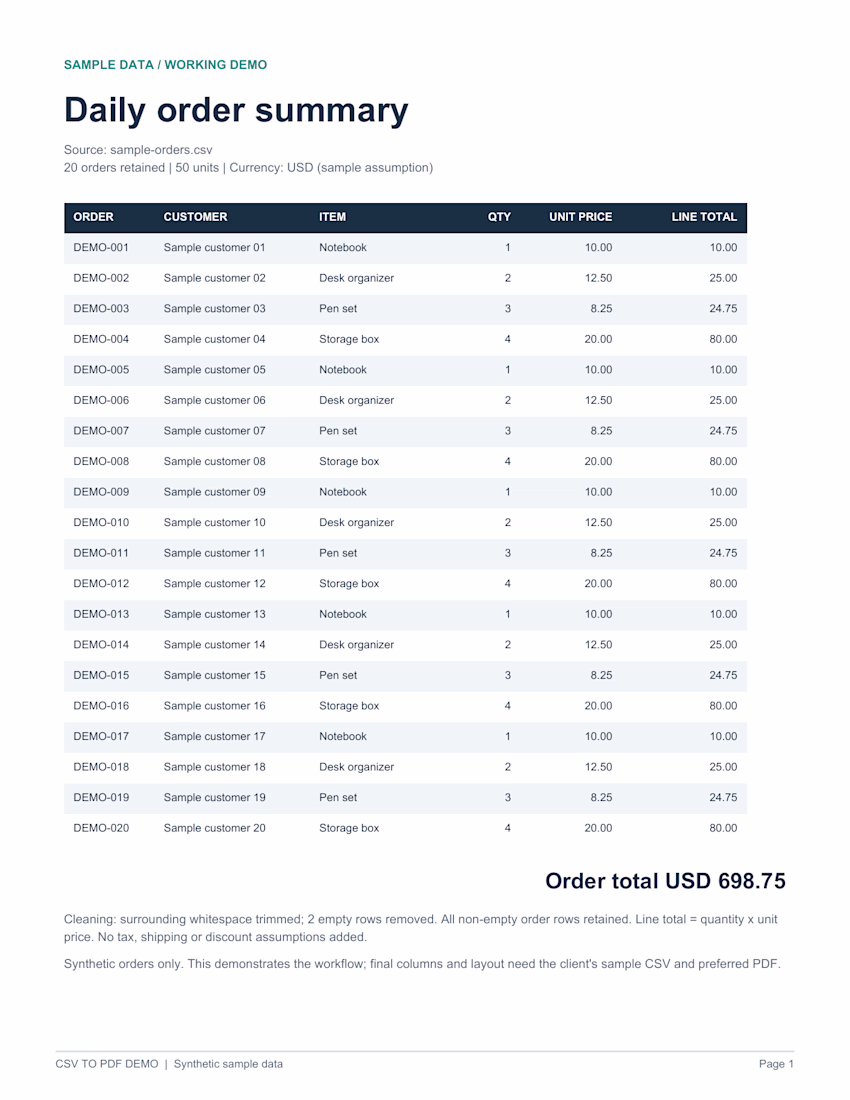
Task: Click the CUSTOMER column header
Action: coord(195,217)
